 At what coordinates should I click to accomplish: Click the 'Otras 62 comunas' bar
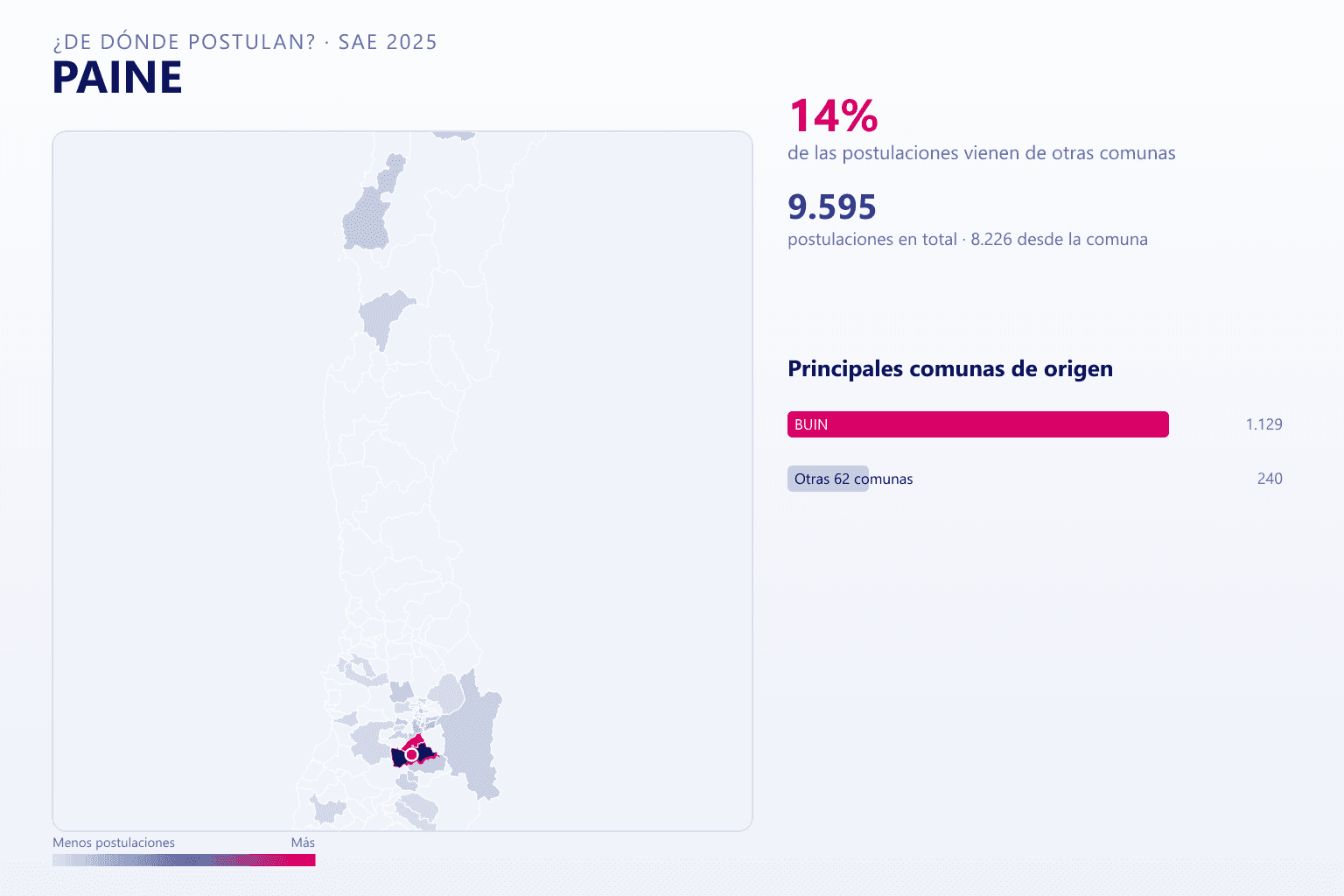pos(828,479)
